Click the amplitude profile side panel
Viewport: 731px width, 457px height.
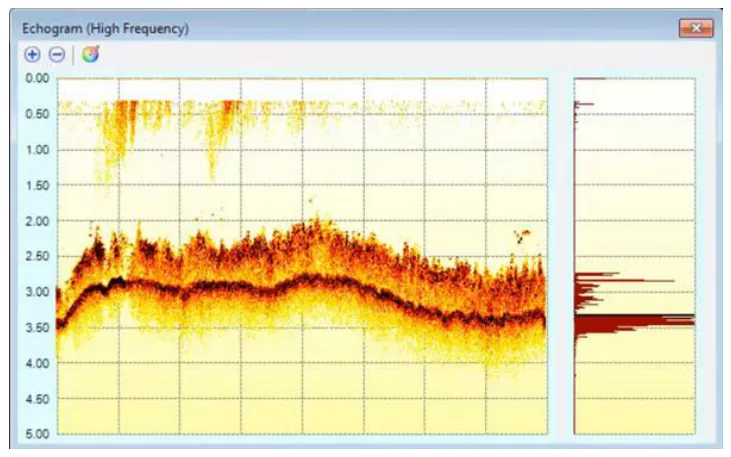(634, 256)
